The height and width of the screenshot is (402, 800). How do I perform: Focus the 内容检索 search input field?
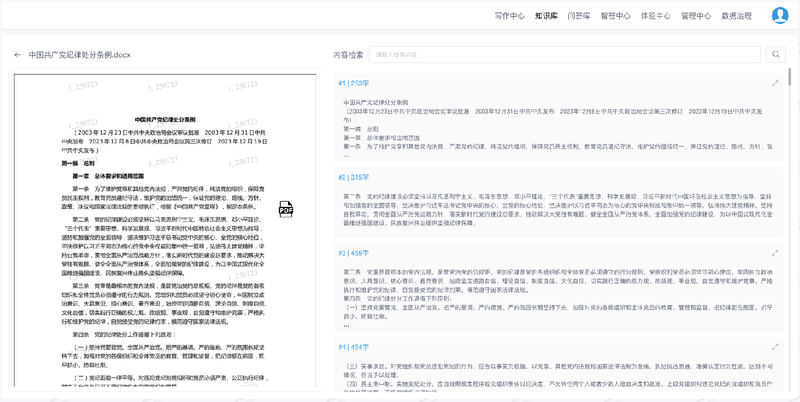point(565,55)
